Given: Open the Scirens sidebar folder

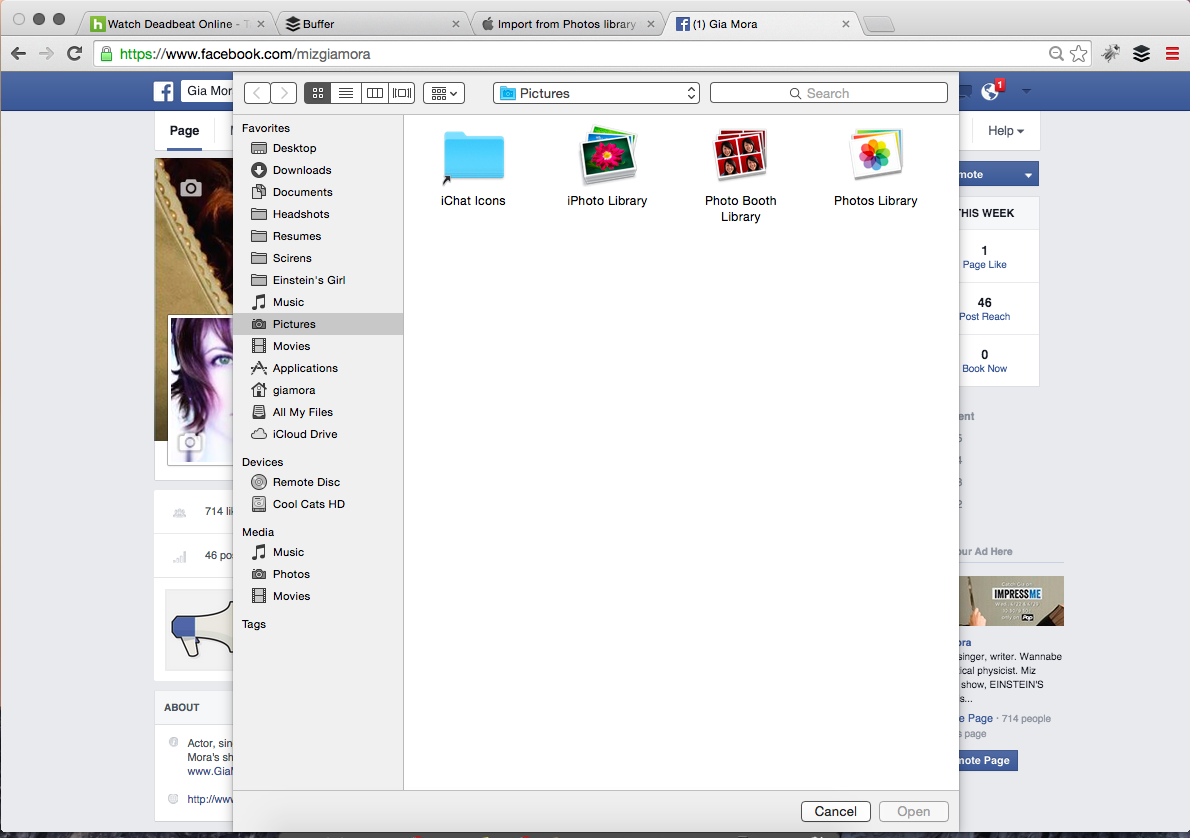Looking at the screenshot, I should coord(319,258).
